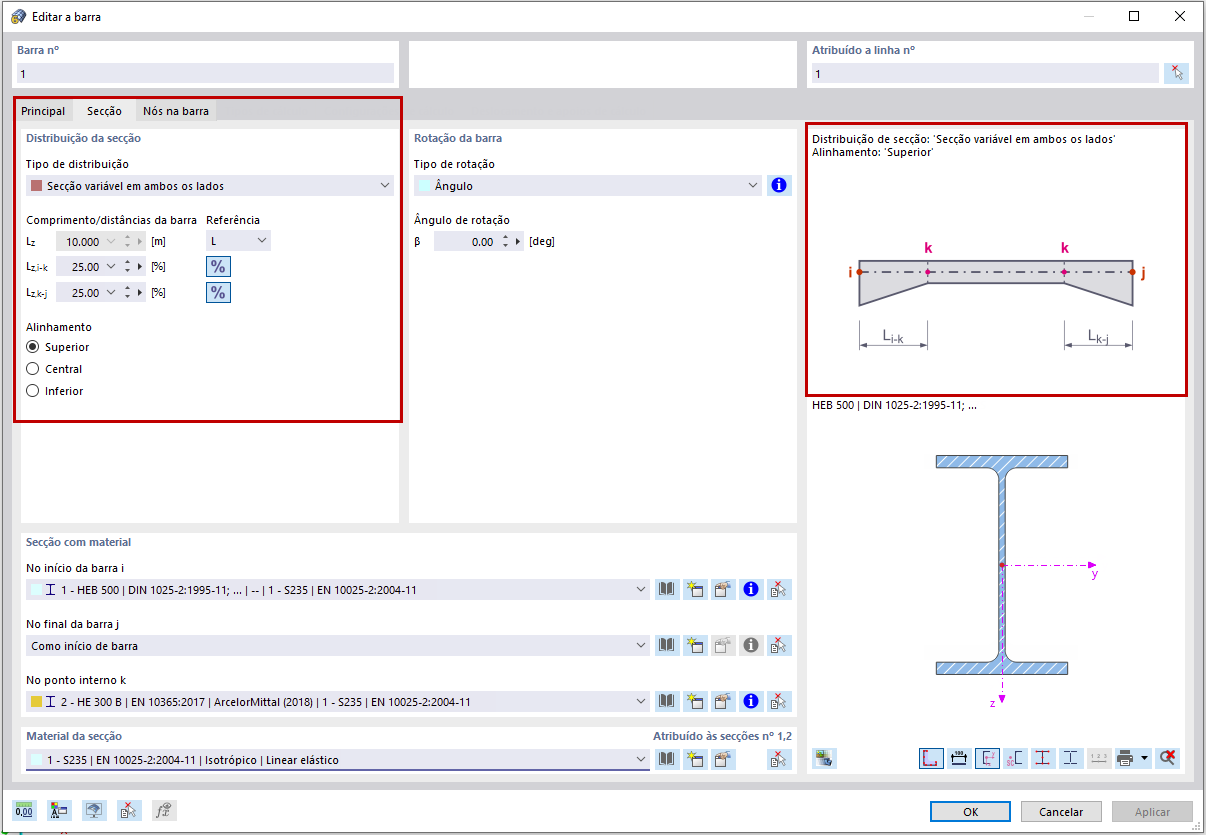Switch to the Secção tab
This screenshot has width=1206, height=835.
[x=104, y=111]
